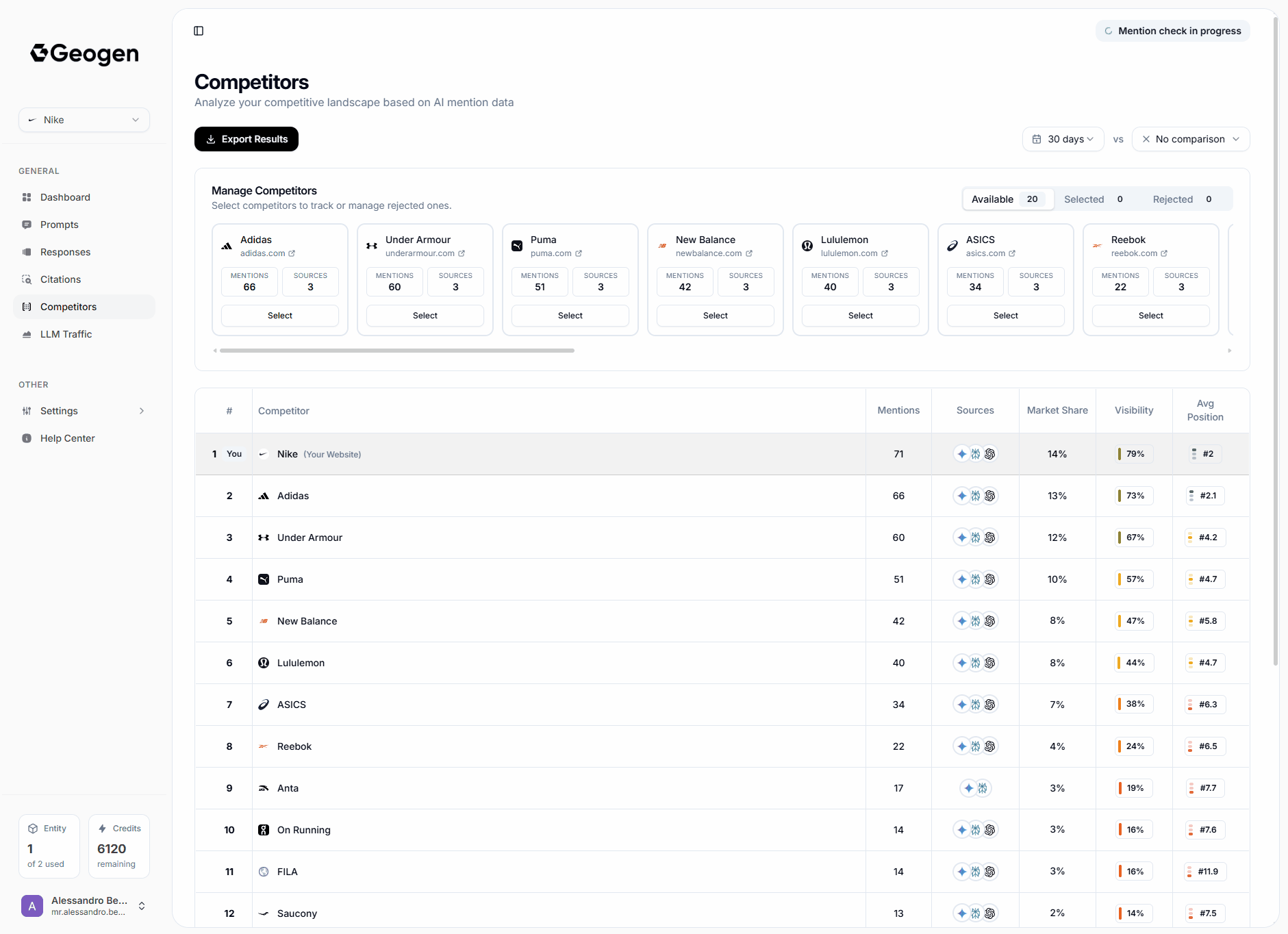Open the Responses section in the sidebar

click(x=65, y=251)
